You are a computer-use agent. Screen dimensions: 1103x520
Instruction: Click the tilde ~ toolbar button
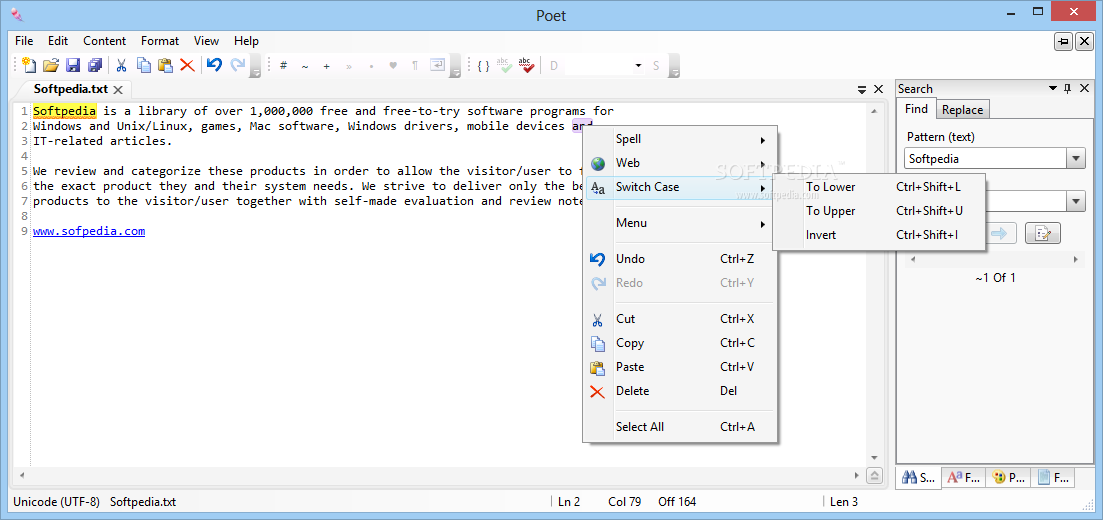[x=305, y=65]
